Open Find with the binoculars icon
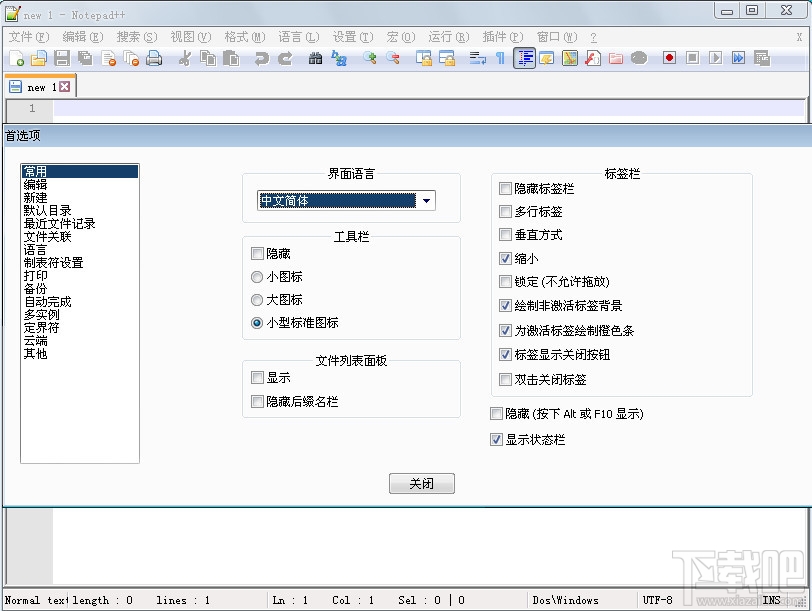Image resolution: width=812 pixels, height=611 pixels. point(317,58)
